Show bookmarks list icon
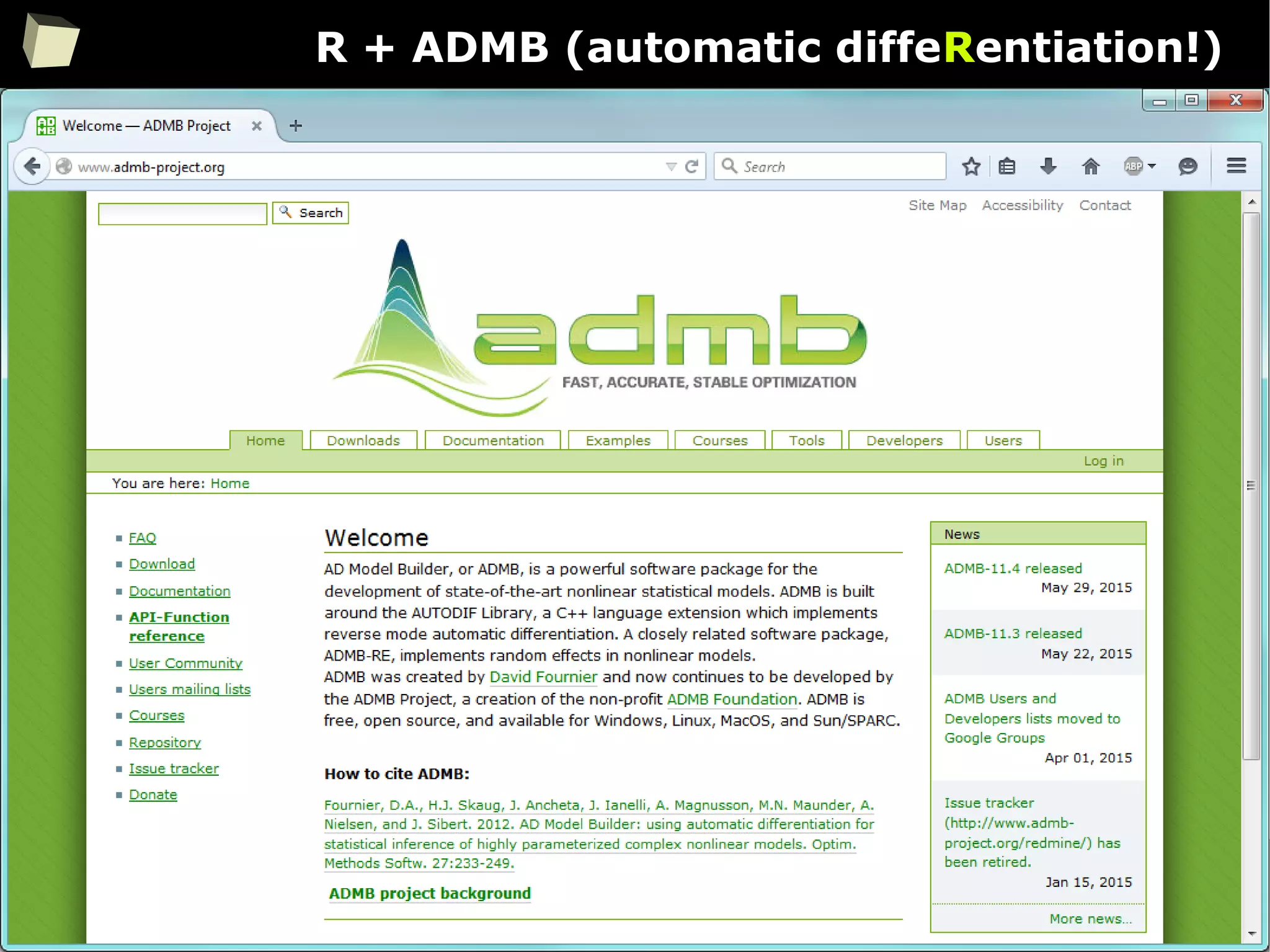The width and height of the screenshot is (1270, 952). click(1007, 166)
